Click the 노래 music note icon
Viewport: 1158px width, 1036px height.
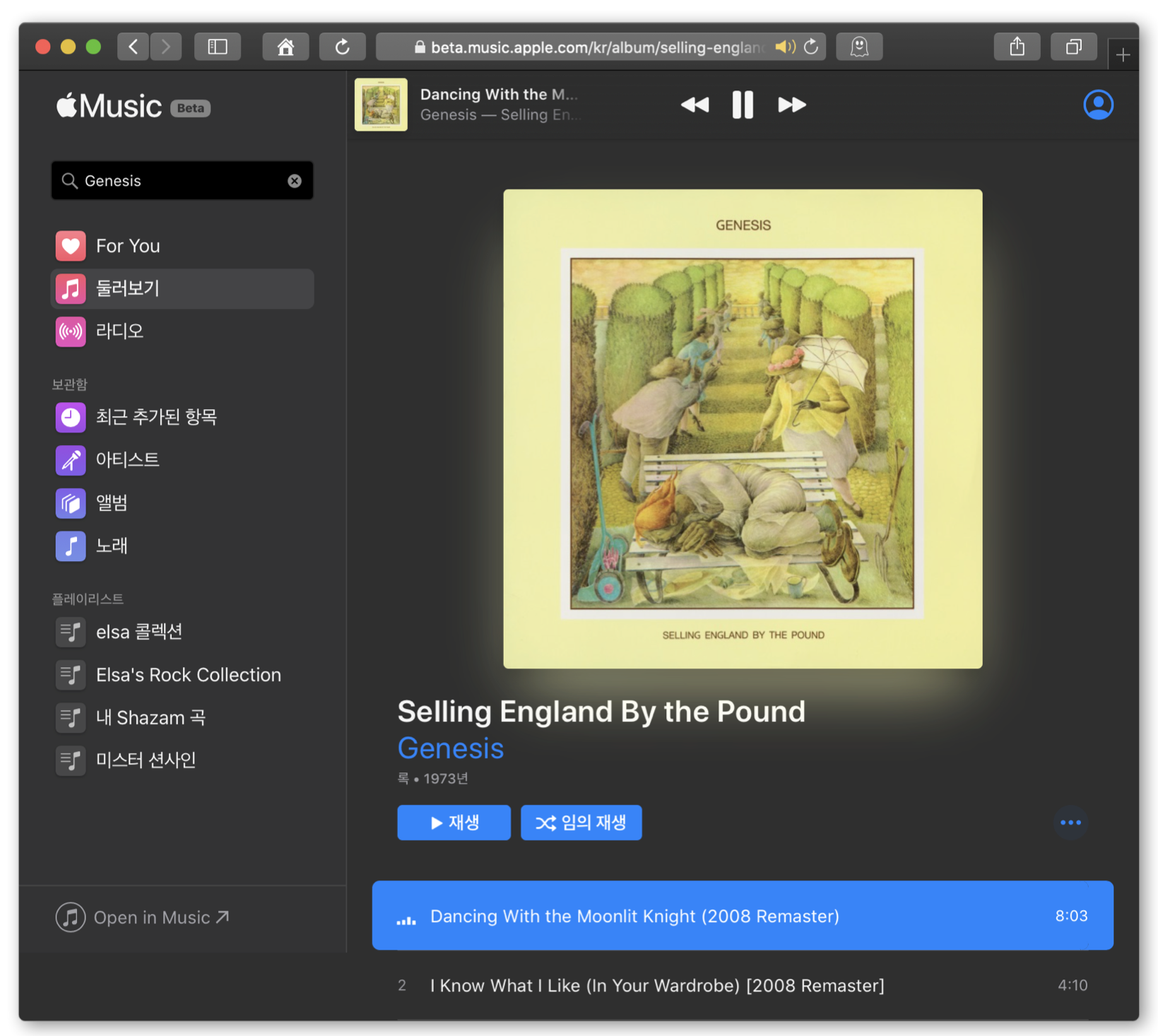71,546
